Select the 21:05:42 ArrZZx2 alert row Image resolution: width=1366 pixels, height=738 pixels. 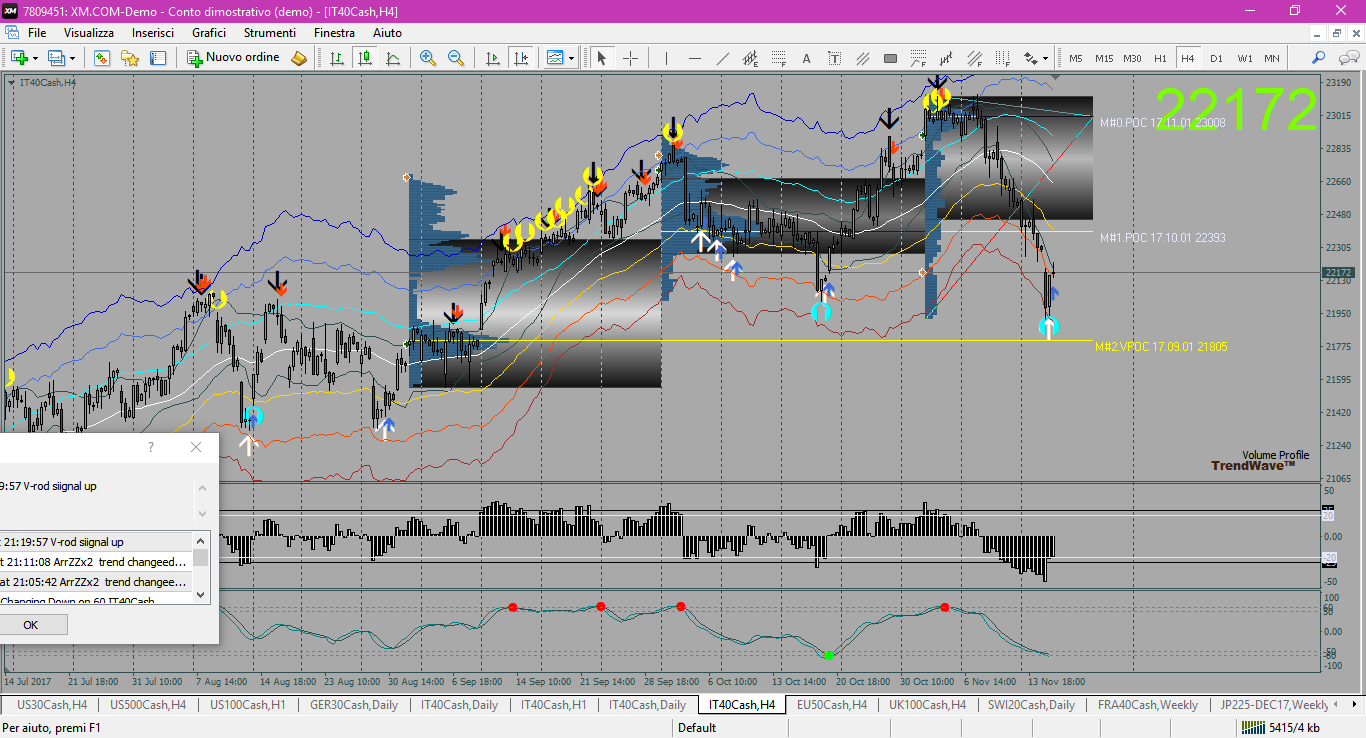(x=95, y=582)
